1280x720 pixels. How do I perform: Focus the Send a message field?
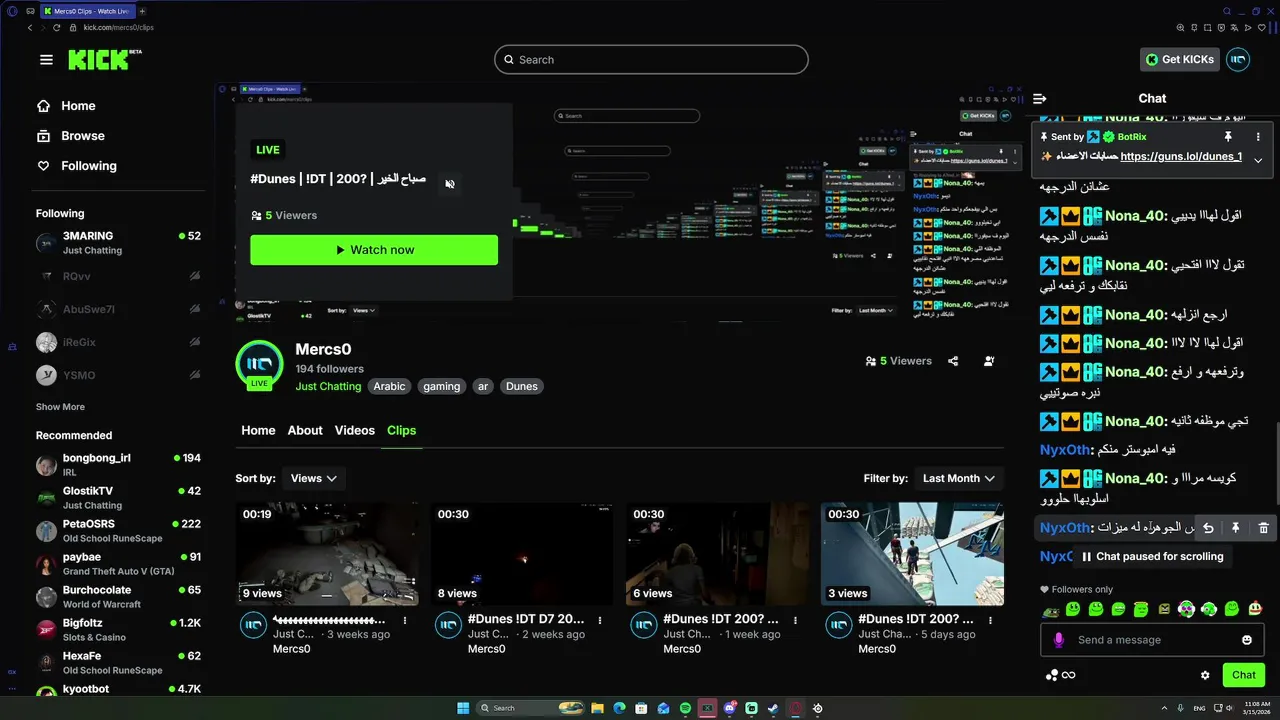1150,640
